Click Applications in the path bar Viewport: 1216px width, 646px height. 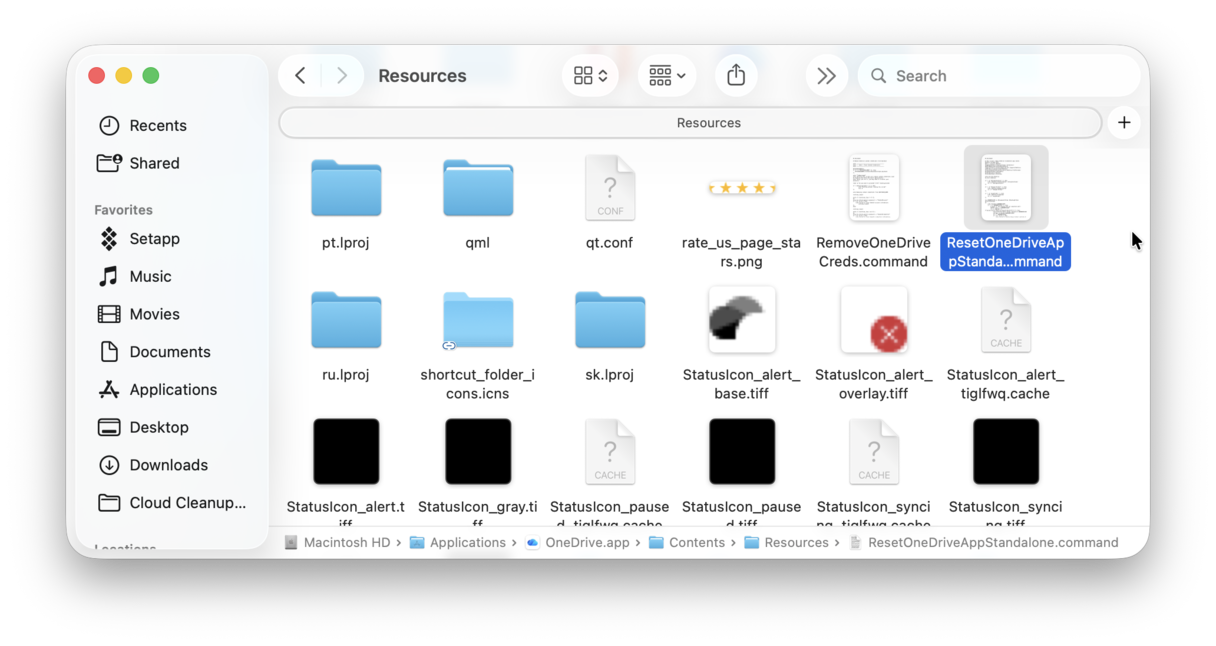pos(458,543)
